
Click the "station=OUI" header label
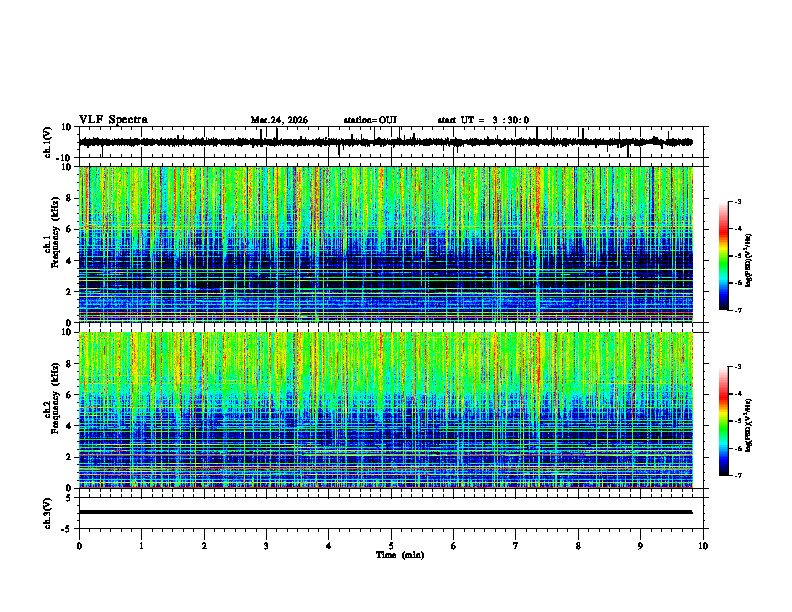370,120
